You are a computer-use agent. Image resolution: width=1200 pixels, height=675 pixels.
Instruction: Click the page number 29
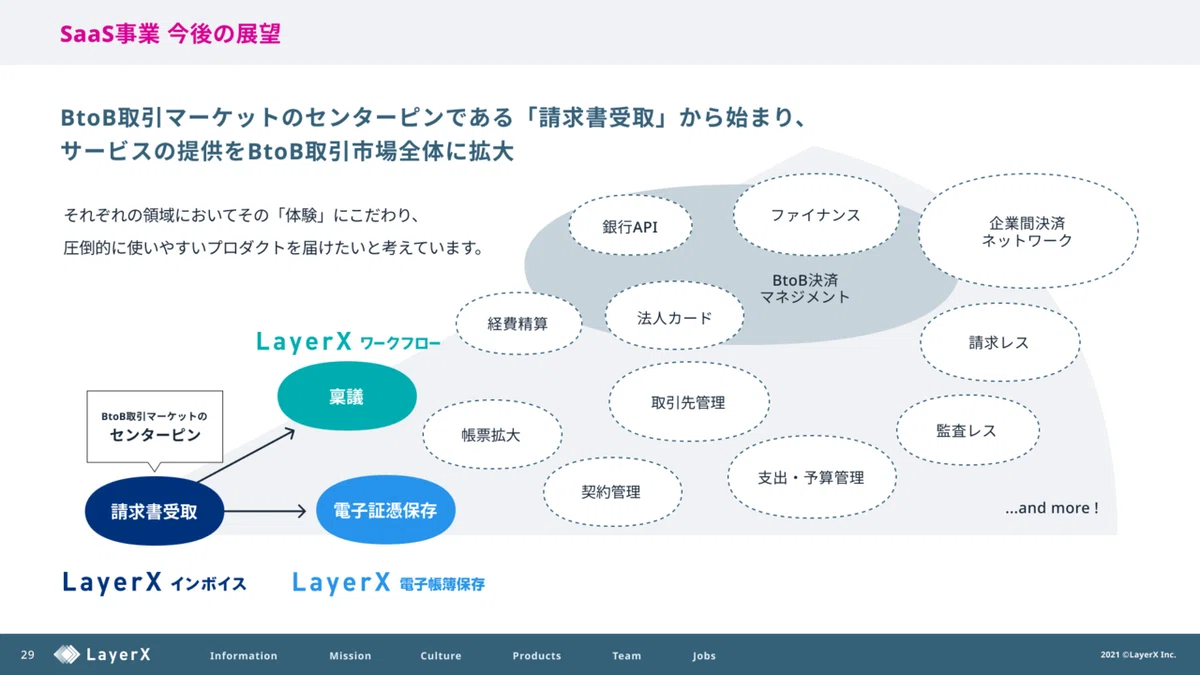coord(28,655)
